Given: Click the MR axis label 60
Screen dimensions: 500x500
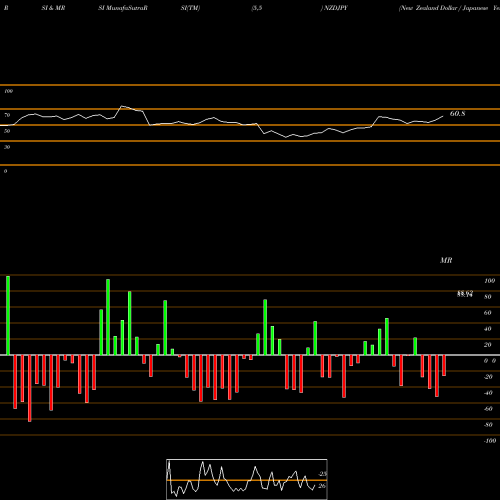Looking at the screenshot, I should [488, 313].
